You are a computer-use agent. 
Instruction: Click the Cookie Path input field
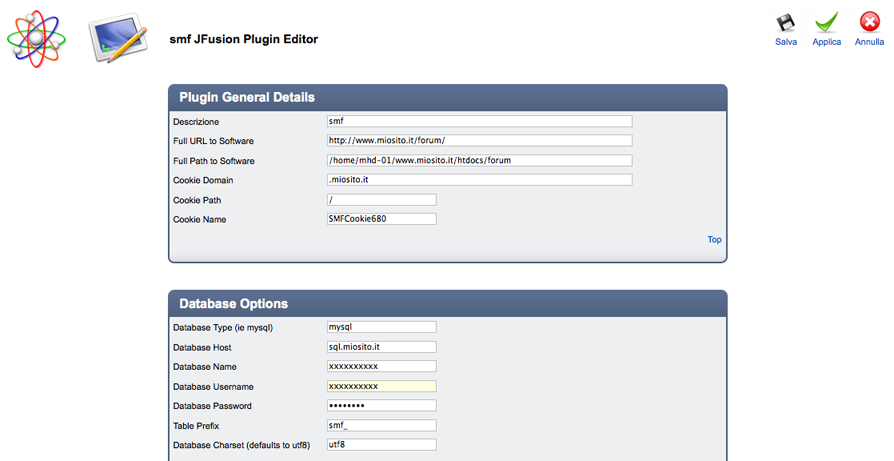point(381,200)
